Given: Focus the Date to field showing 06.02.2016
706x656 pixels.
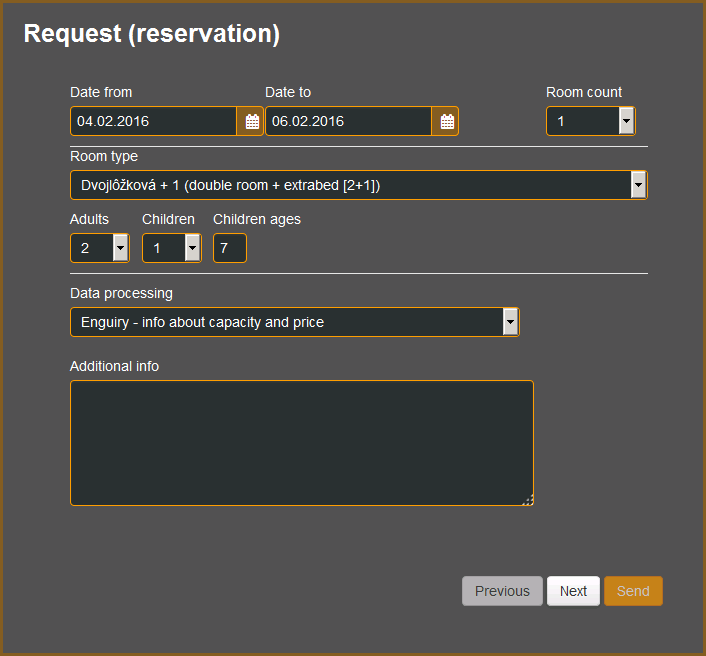Looking at the screenshot, I should pyautogui.click(x=348, y=122).
